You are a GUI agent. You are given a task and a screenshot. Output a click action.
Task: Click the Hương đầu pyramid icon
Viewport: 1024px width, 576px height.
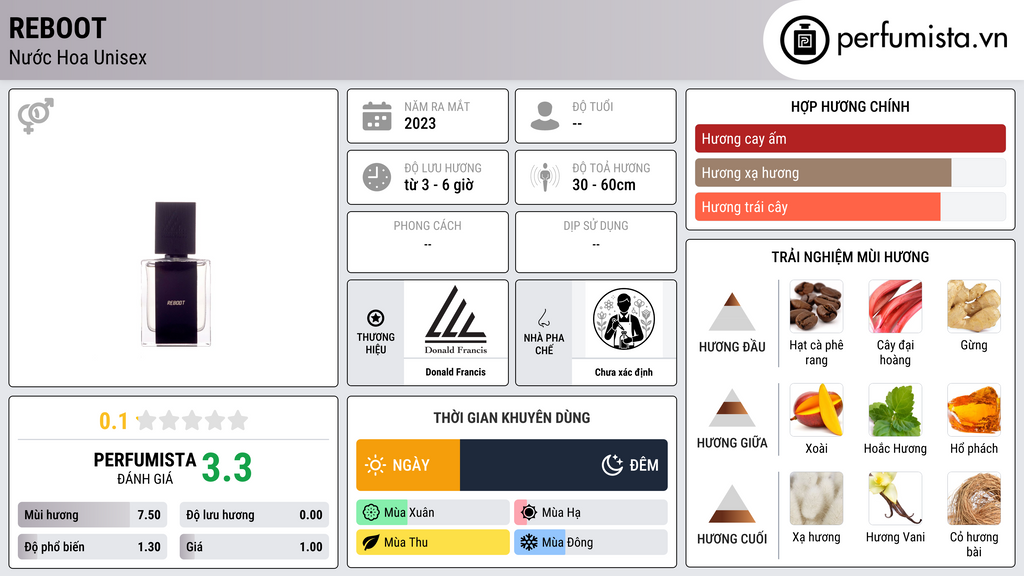click(732, 312)
